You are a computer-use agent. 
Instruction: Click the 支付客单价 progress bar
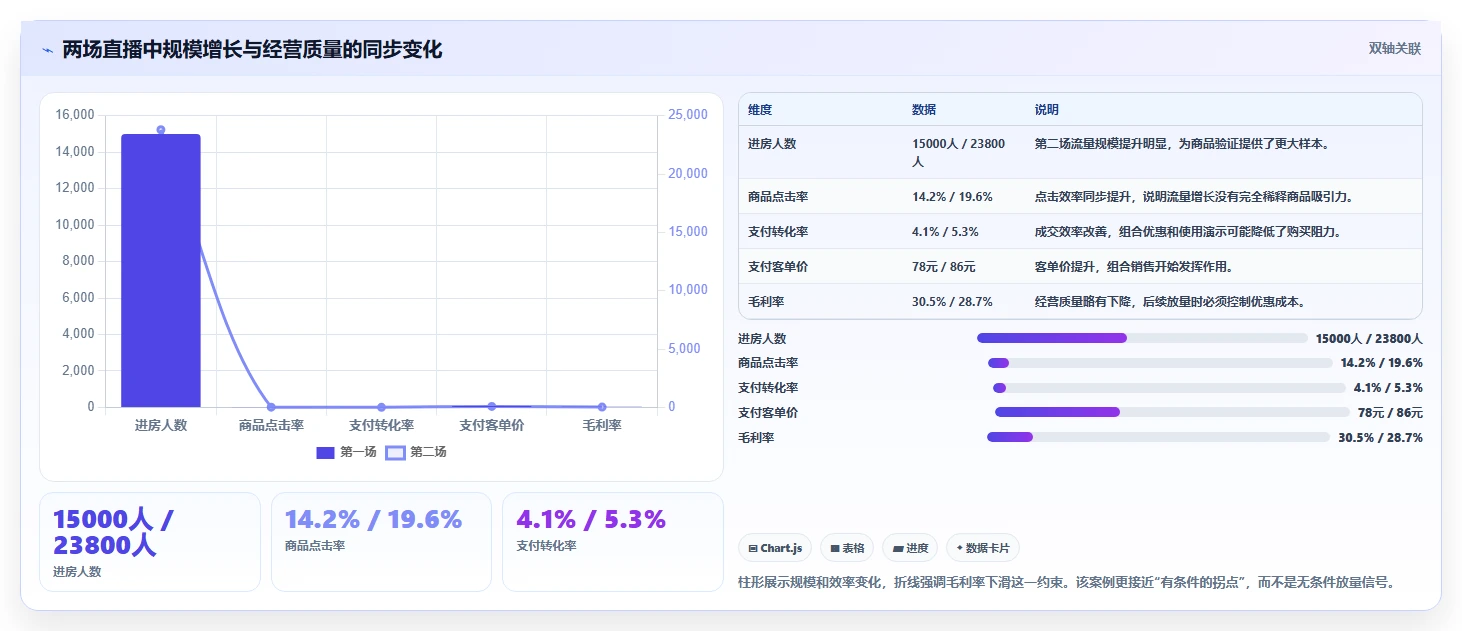(1172, 412)
